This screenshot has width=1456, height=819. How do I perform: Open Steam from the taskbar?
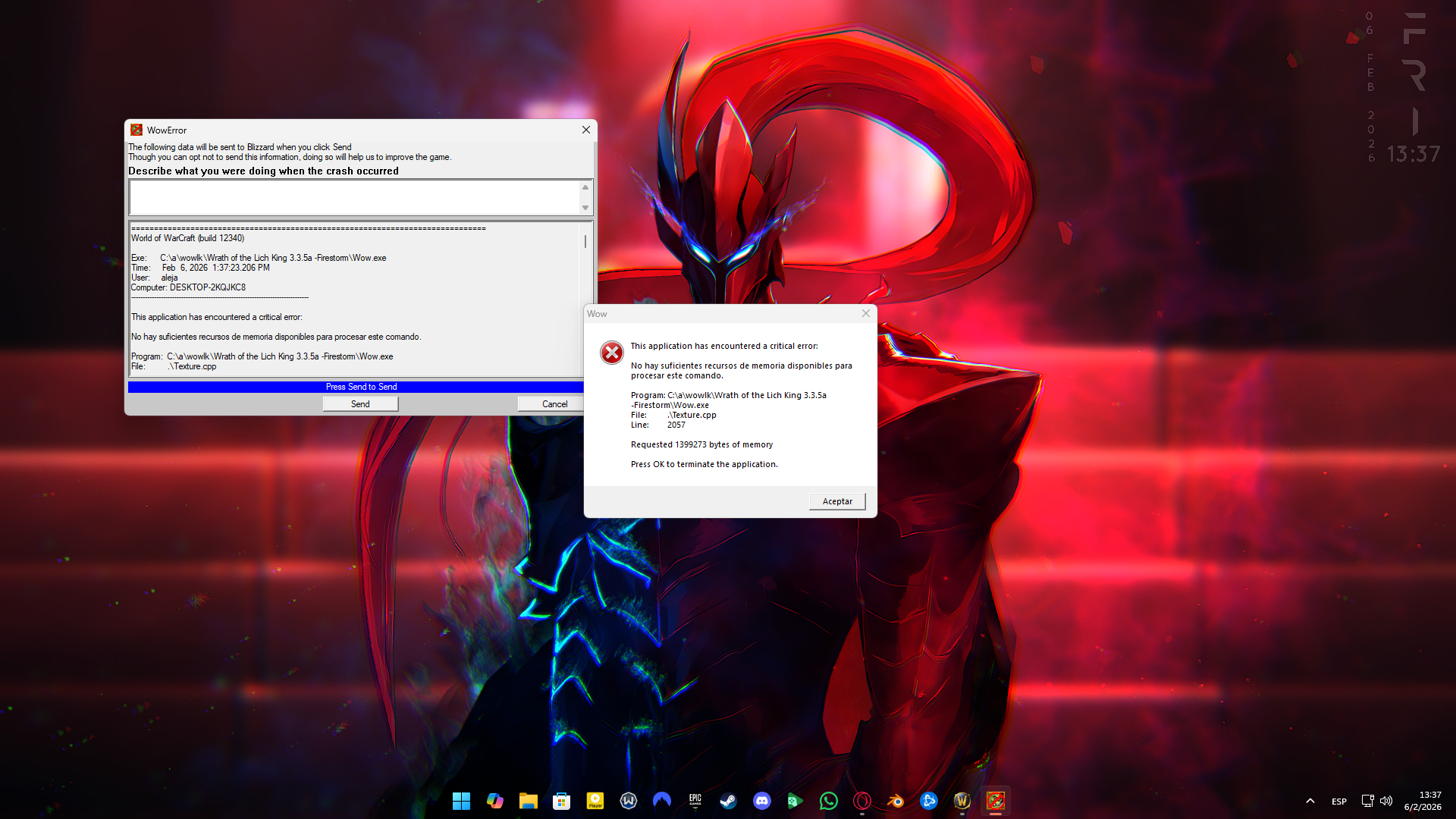pyautogui.click(x=728, y=801)
